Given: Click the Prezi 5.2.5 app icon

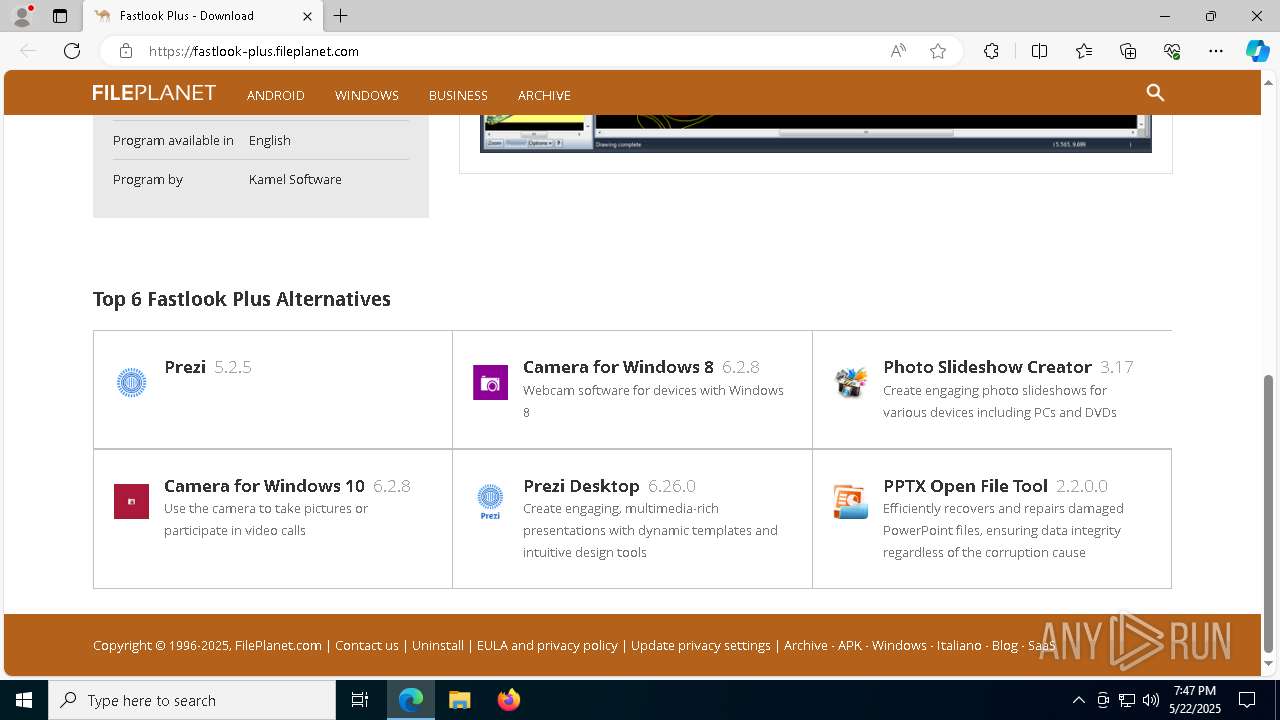Looking at the screenshot, I should click(x=131, y=382).
